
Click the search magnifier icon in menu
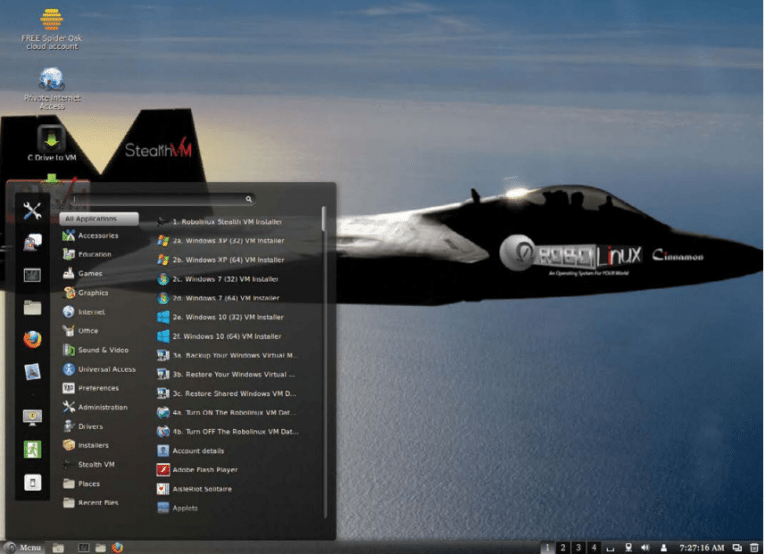click(248, 199)
